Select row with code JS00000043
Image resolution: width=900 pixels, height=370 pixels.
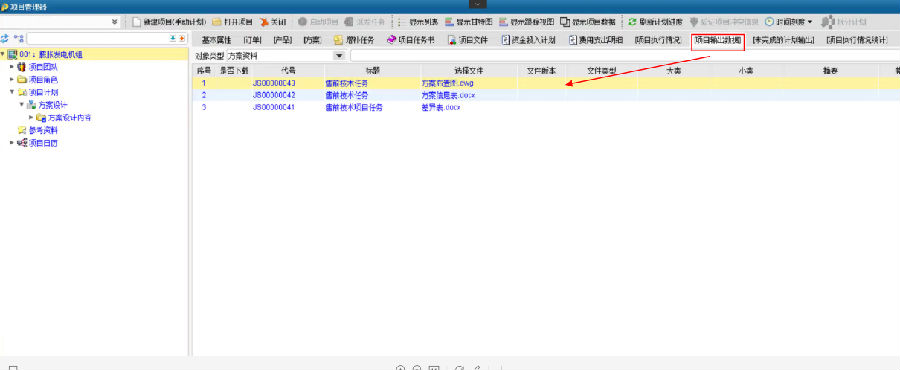pyautogui.click(x=546, y=83)
